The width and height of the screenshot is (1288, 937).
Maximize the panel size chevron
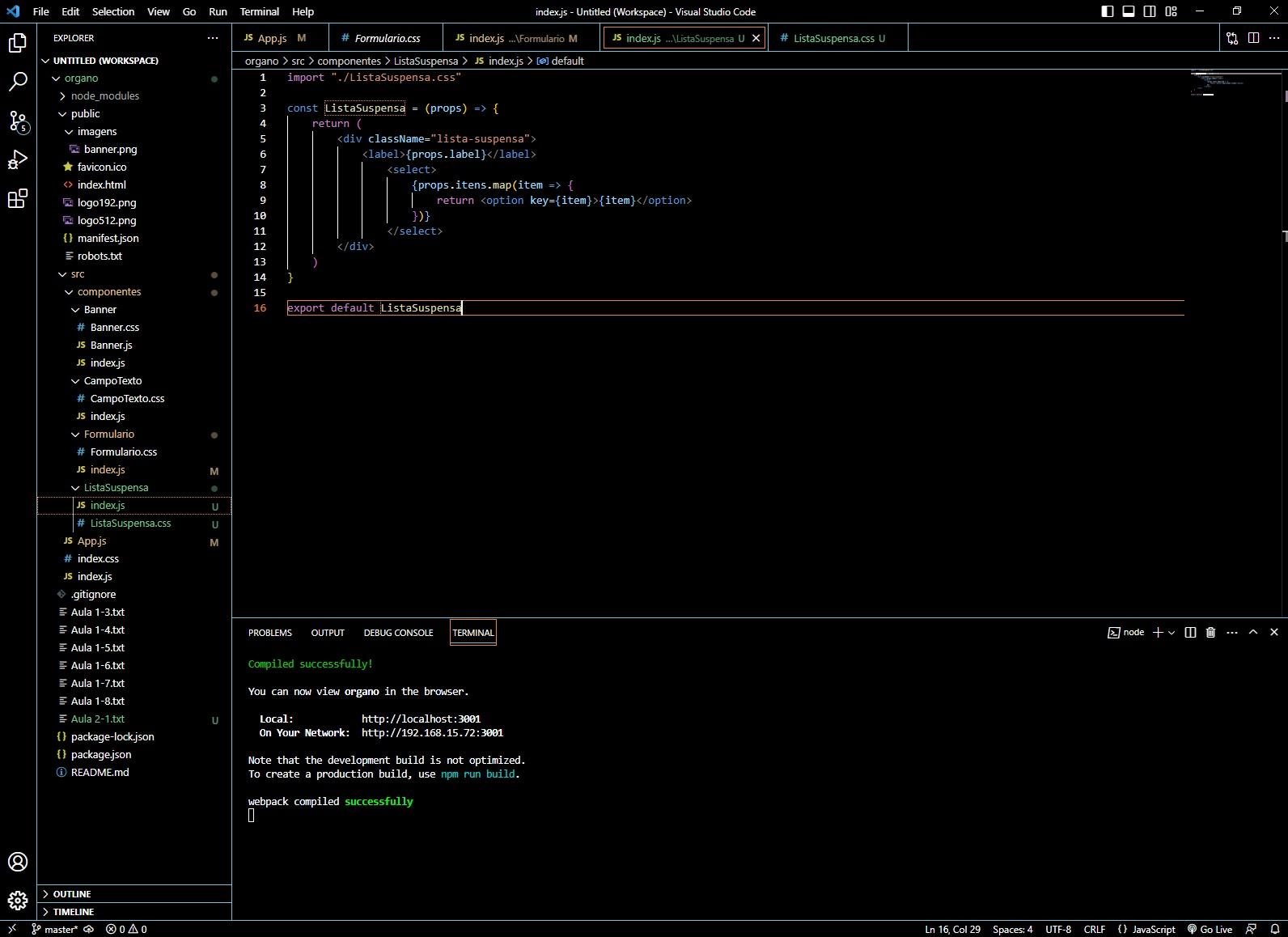coord(1253,633)
